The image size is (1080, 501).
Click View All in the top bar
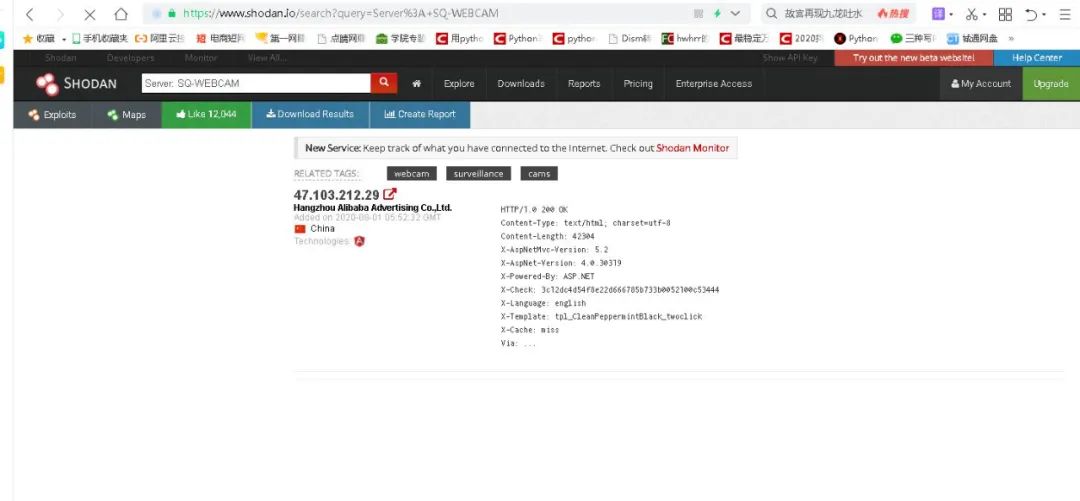pos(267,58)
